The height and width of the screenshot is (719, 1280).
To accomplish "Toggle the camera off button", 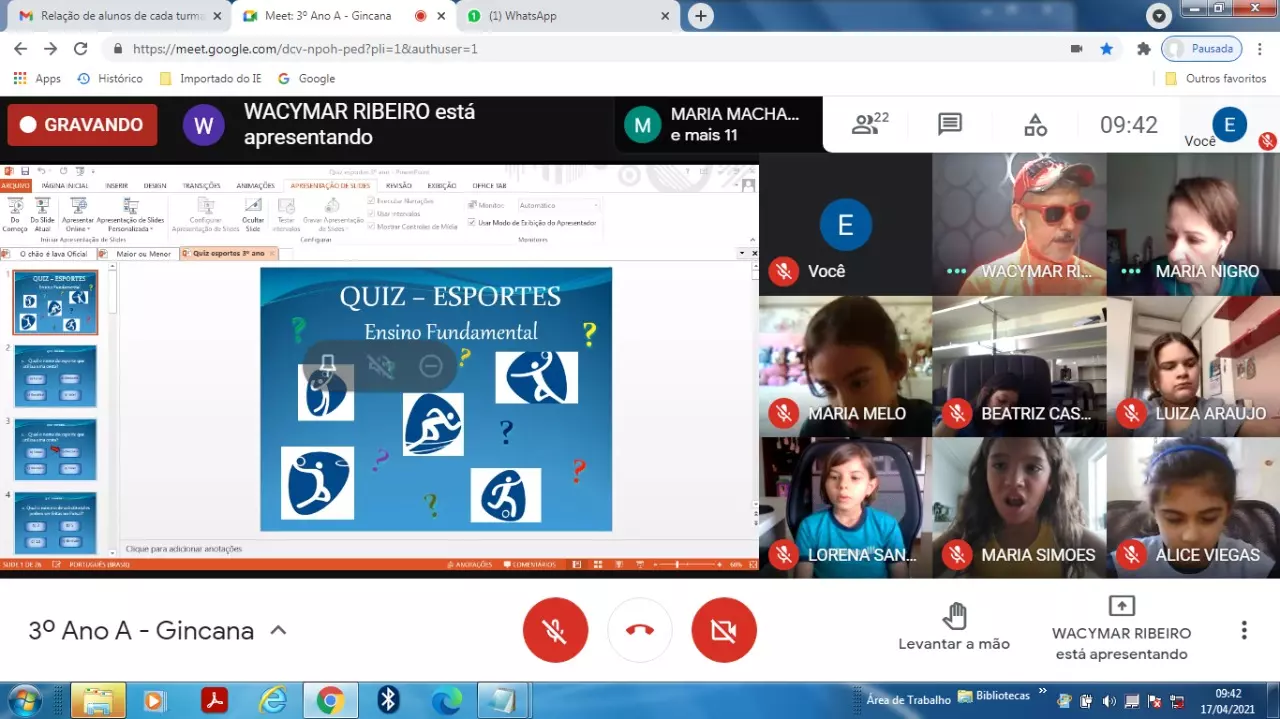I will [x=724, y=630].
